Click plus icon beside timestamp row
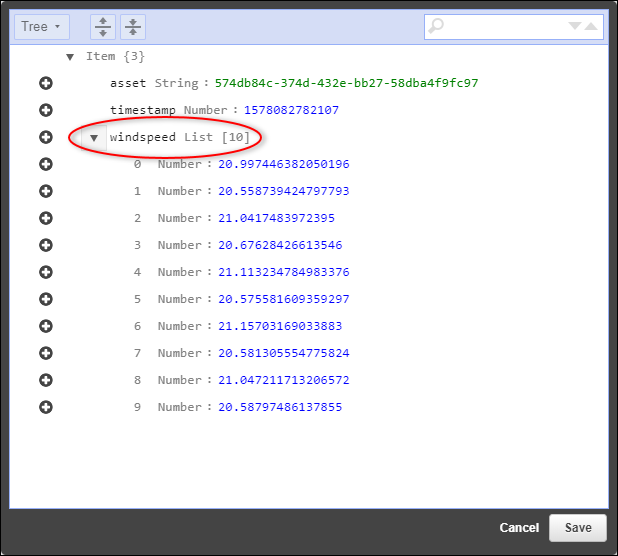The width and height of the screenshot is (618, 556). coord(46,111)
